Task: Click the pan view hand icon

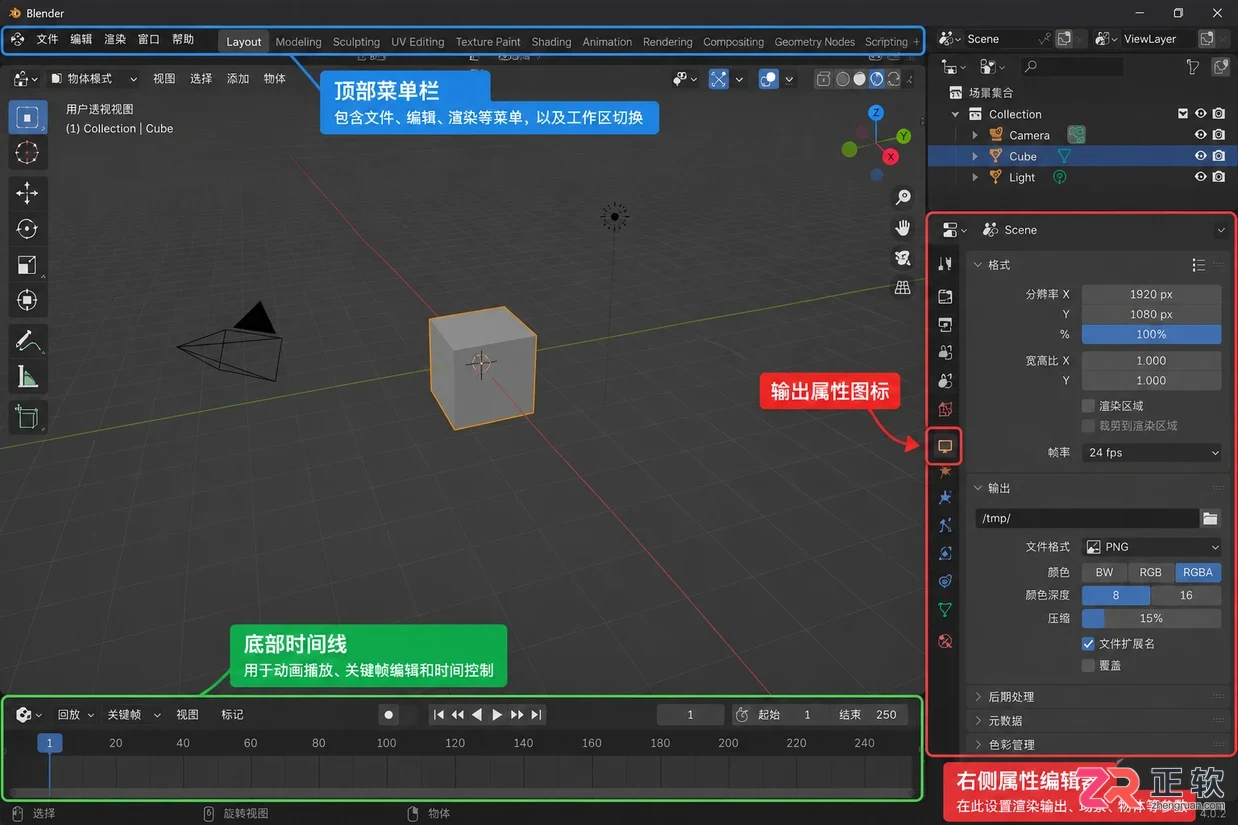Action: 903,228
